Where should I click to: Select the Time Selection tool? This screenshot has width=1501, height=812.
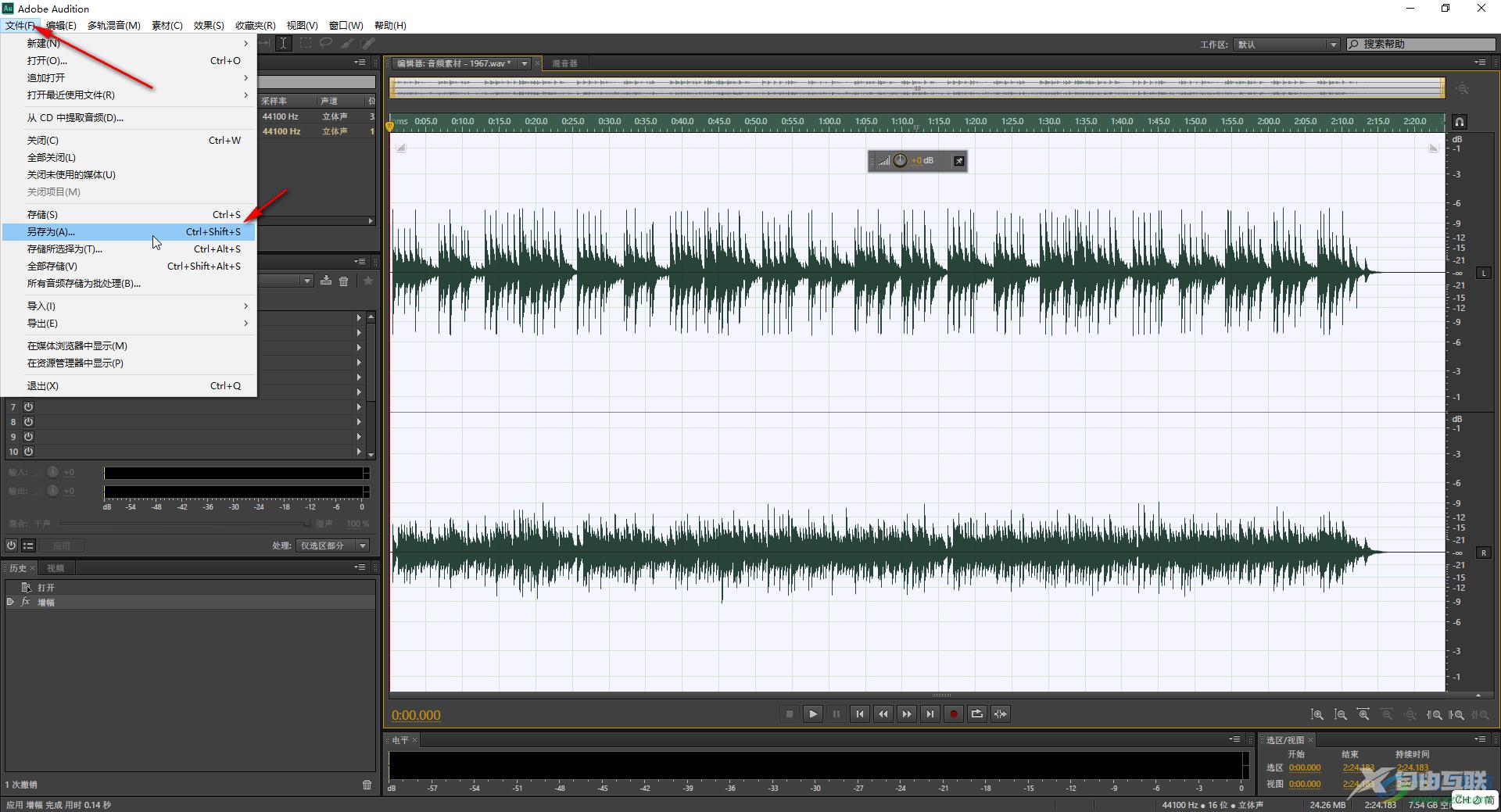click(284, 44)
